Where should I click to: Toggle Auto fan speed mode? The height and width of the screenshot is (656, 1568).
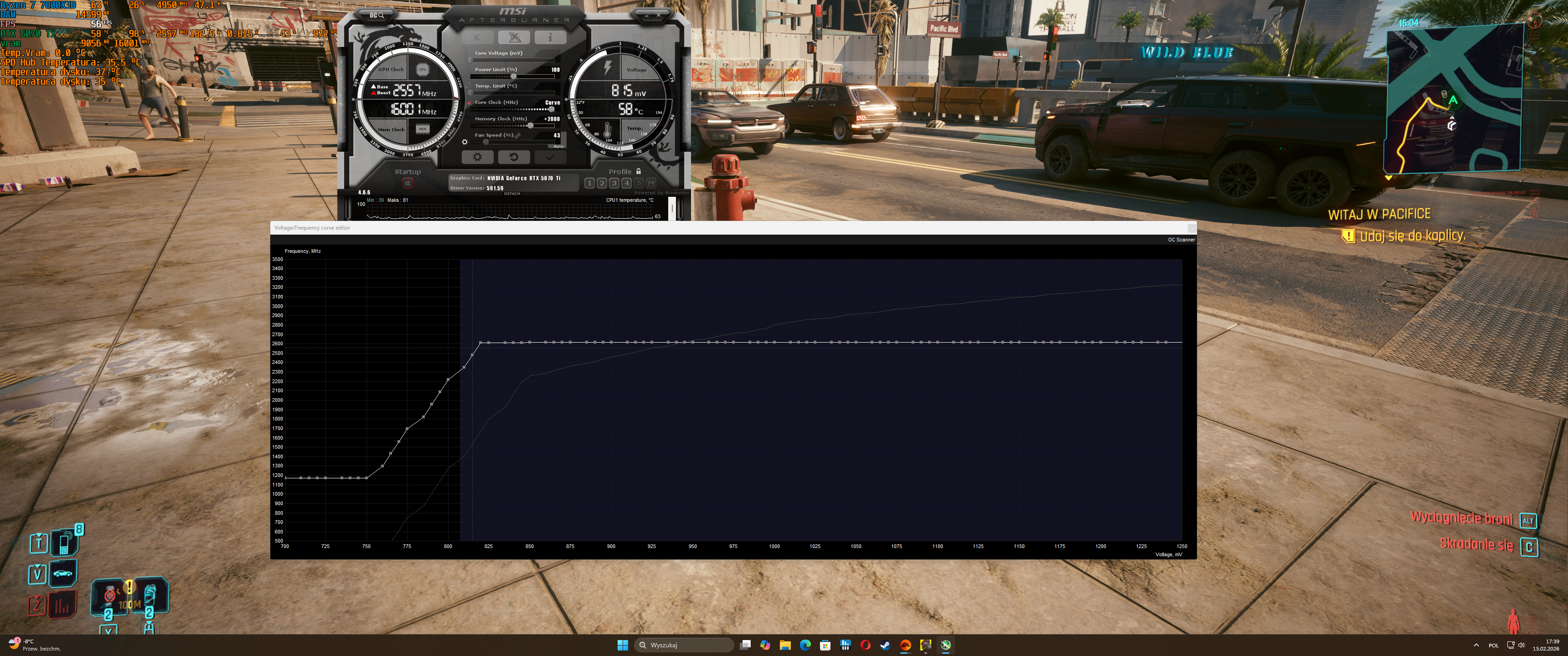558,146
